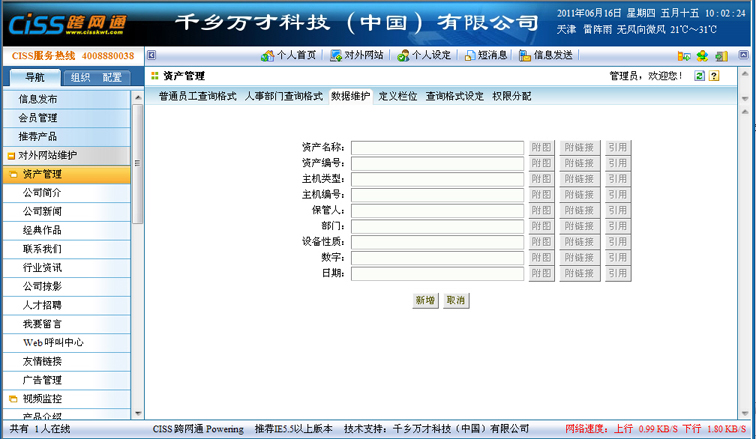This screenshot has width=756, height=439.
Task: Click the 新增 add button
Action: 425,300
